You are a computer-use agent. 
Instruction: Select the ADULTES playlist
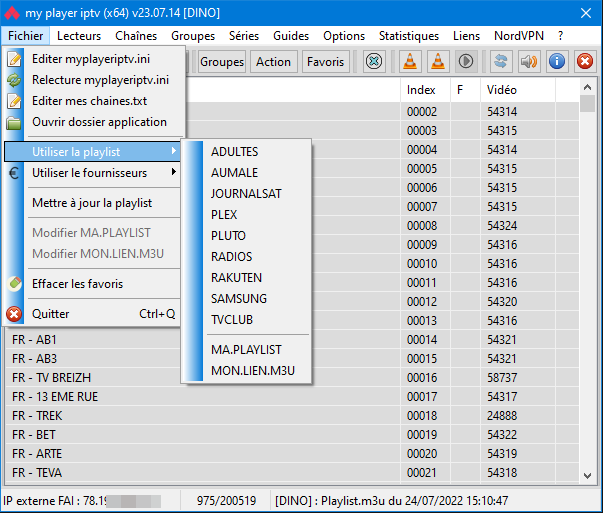pyautogui.click(x=246, y=152)
